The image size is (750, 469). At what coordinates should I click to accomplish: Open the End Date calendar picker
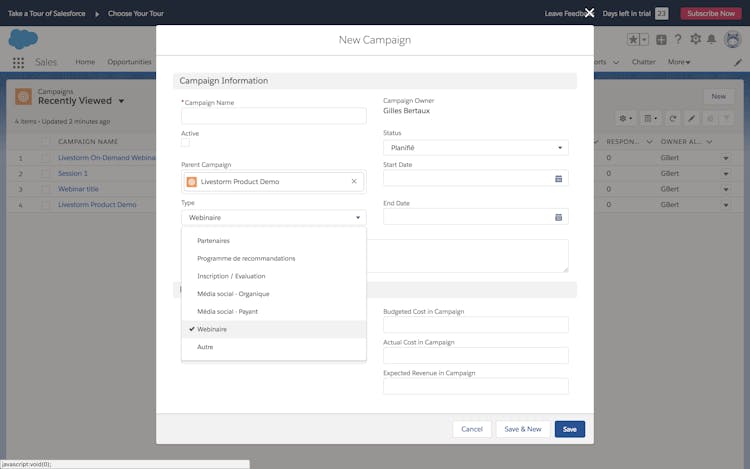coord(559,217)
